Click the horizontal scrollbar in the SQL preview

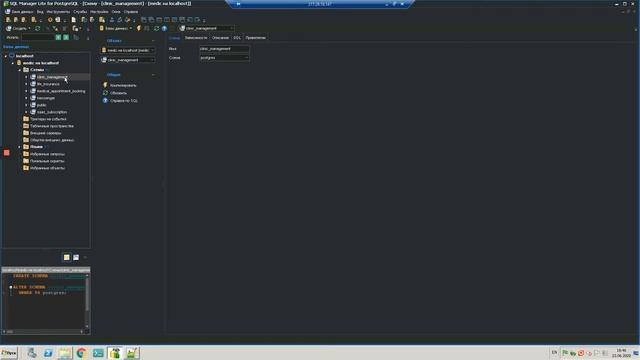(x=44, y=332)
